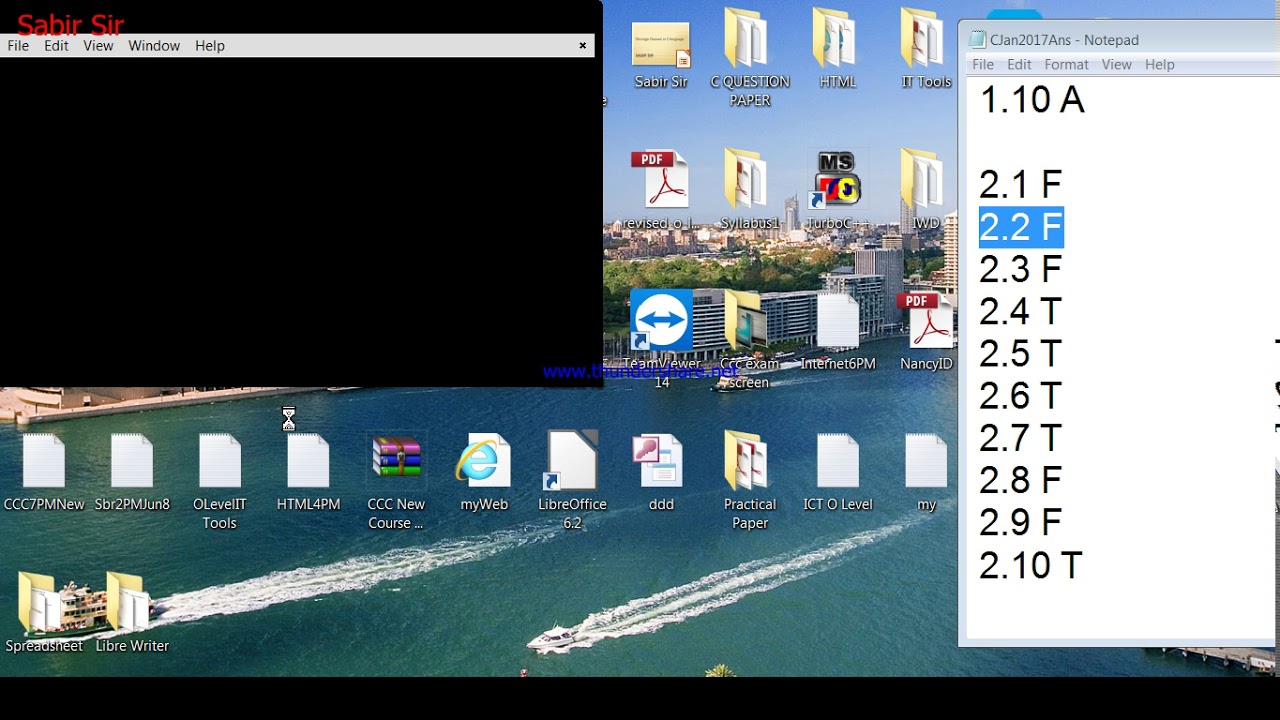The image size is (1280, 720).
Task: Open the C QUESTION PAPER folder
Action: click(x=749, y=57)
